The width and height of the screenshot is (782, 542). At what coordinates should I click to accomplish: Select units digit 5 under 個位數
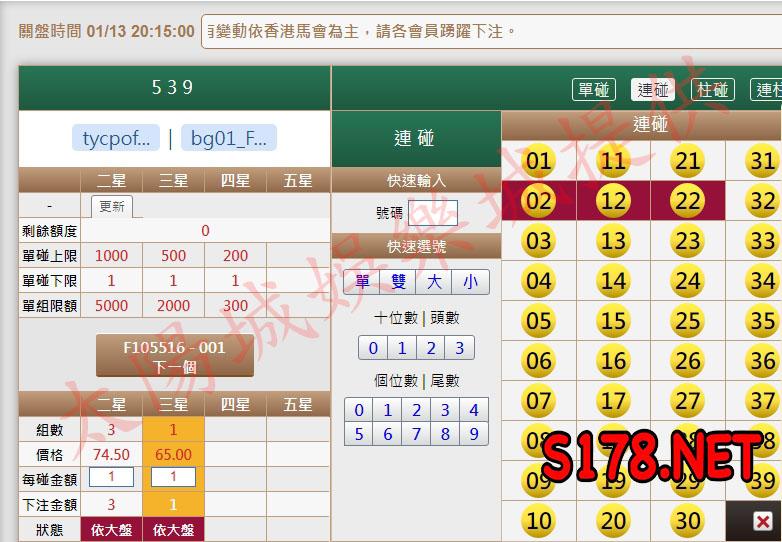pyautogui.click(x=359, y=433)
